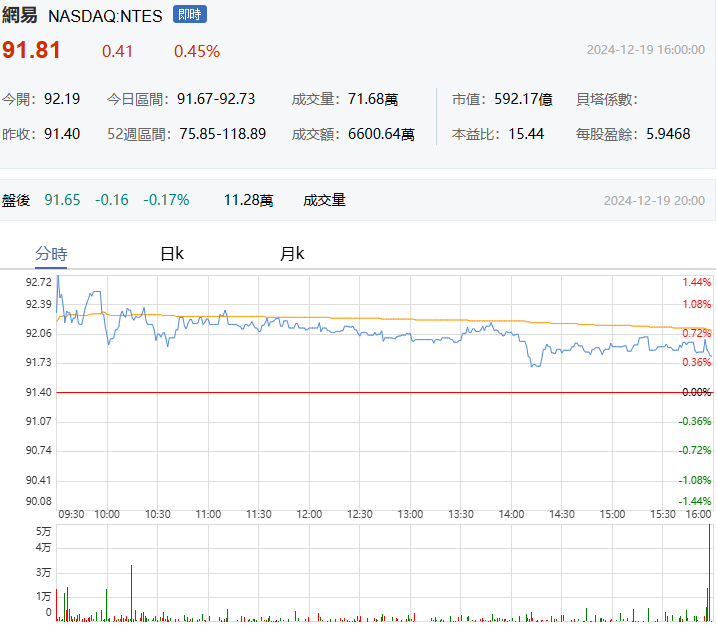Screen dimensions: 717x625
Task: Click the percent change 0.45%
Action: 197,51
